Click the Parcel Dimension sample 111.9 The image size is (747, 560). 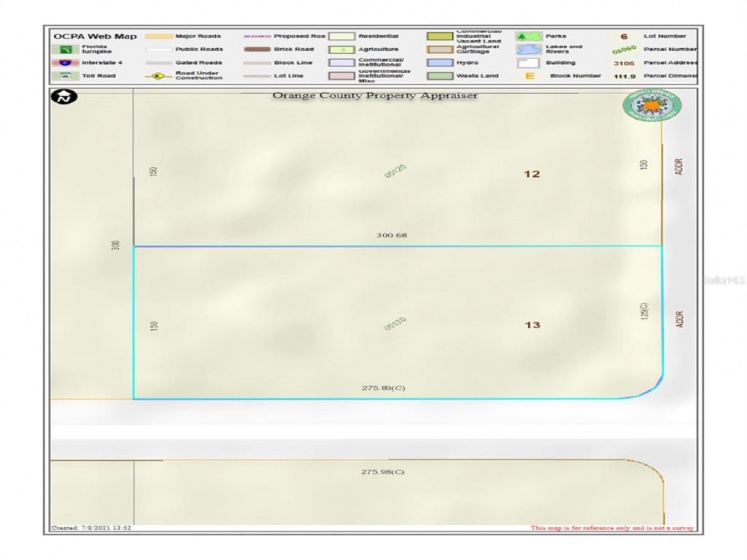click(x=625, y=76)
